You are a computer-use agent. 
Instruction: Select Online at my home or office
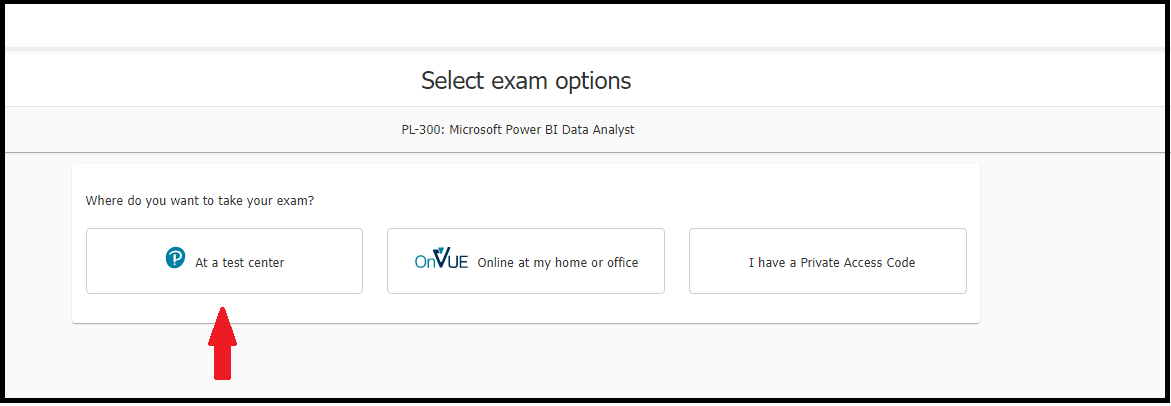526,261
